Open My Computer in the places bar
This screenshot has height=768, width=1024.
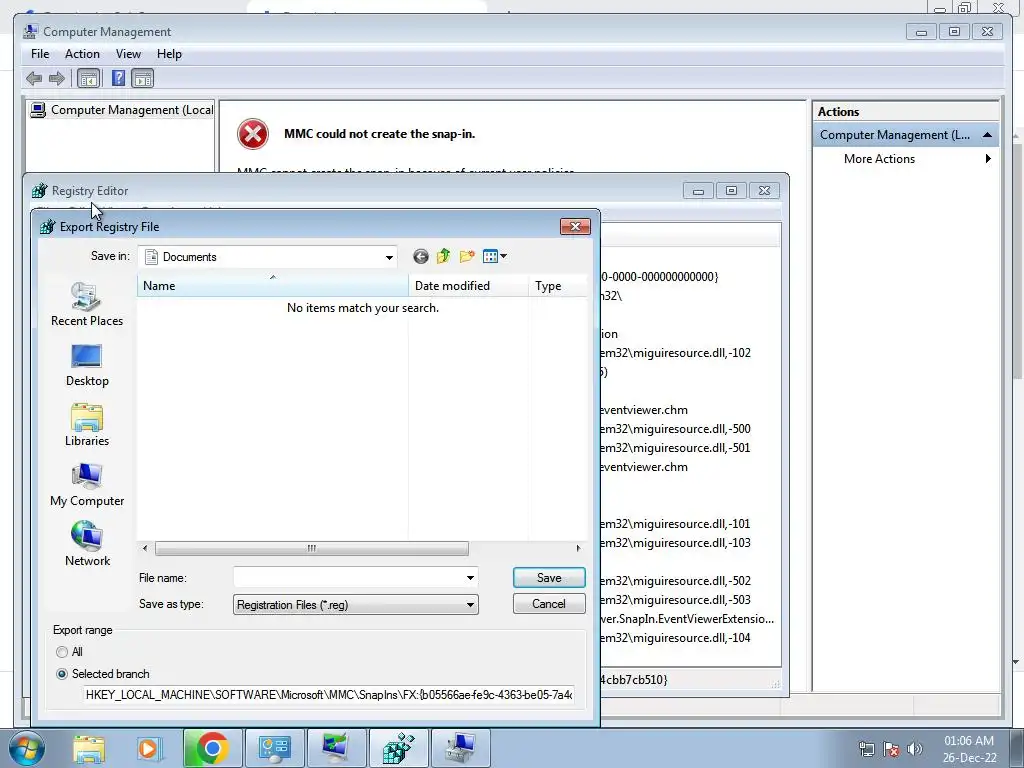[87, 485]
